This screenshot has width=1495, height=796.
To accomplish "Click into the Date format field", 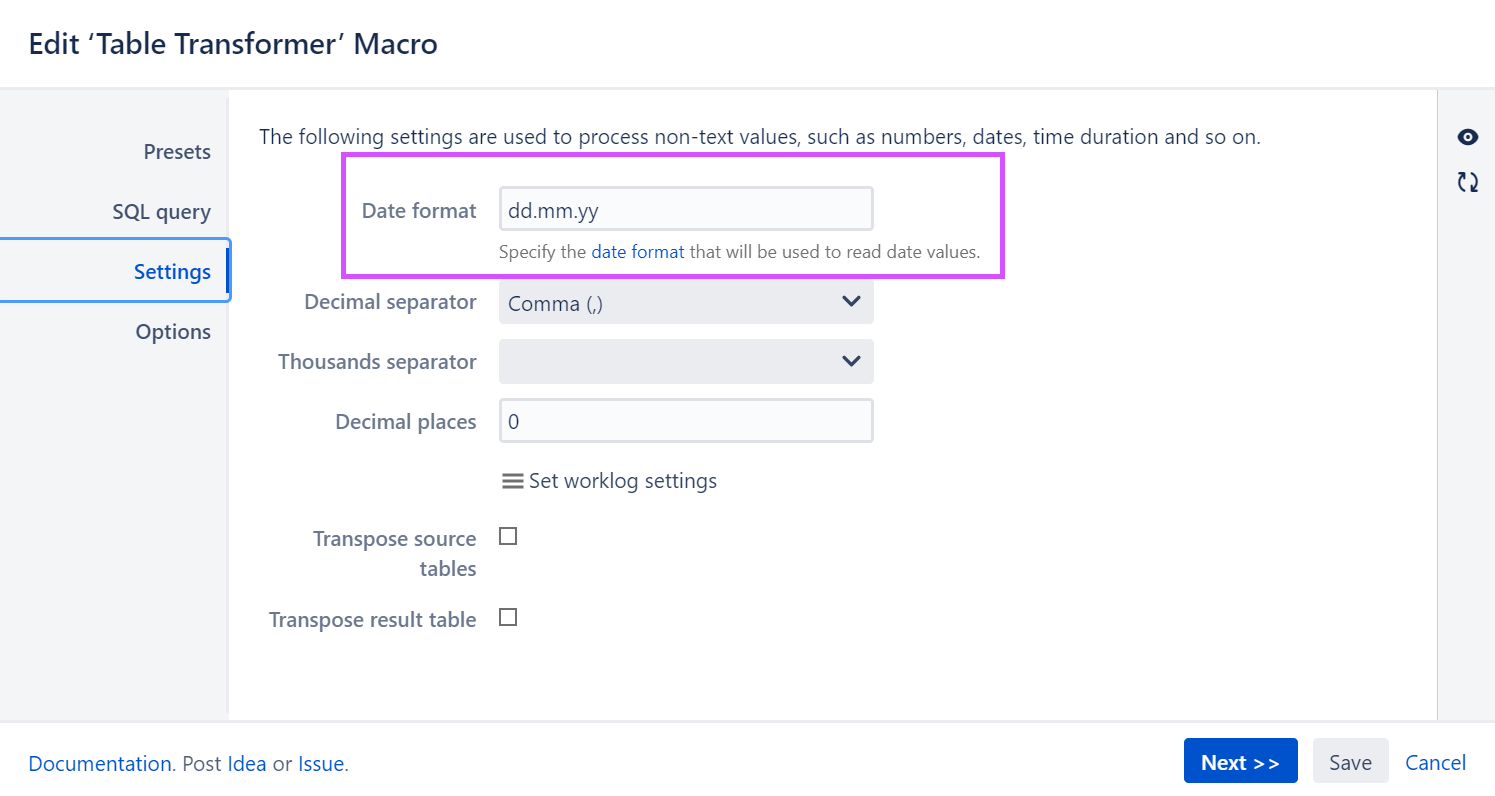I will coord(686,210).
